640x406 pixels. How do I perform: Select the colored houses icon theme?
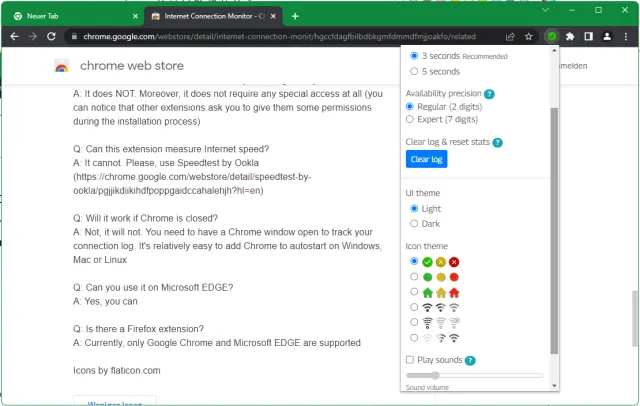[414, 291]
